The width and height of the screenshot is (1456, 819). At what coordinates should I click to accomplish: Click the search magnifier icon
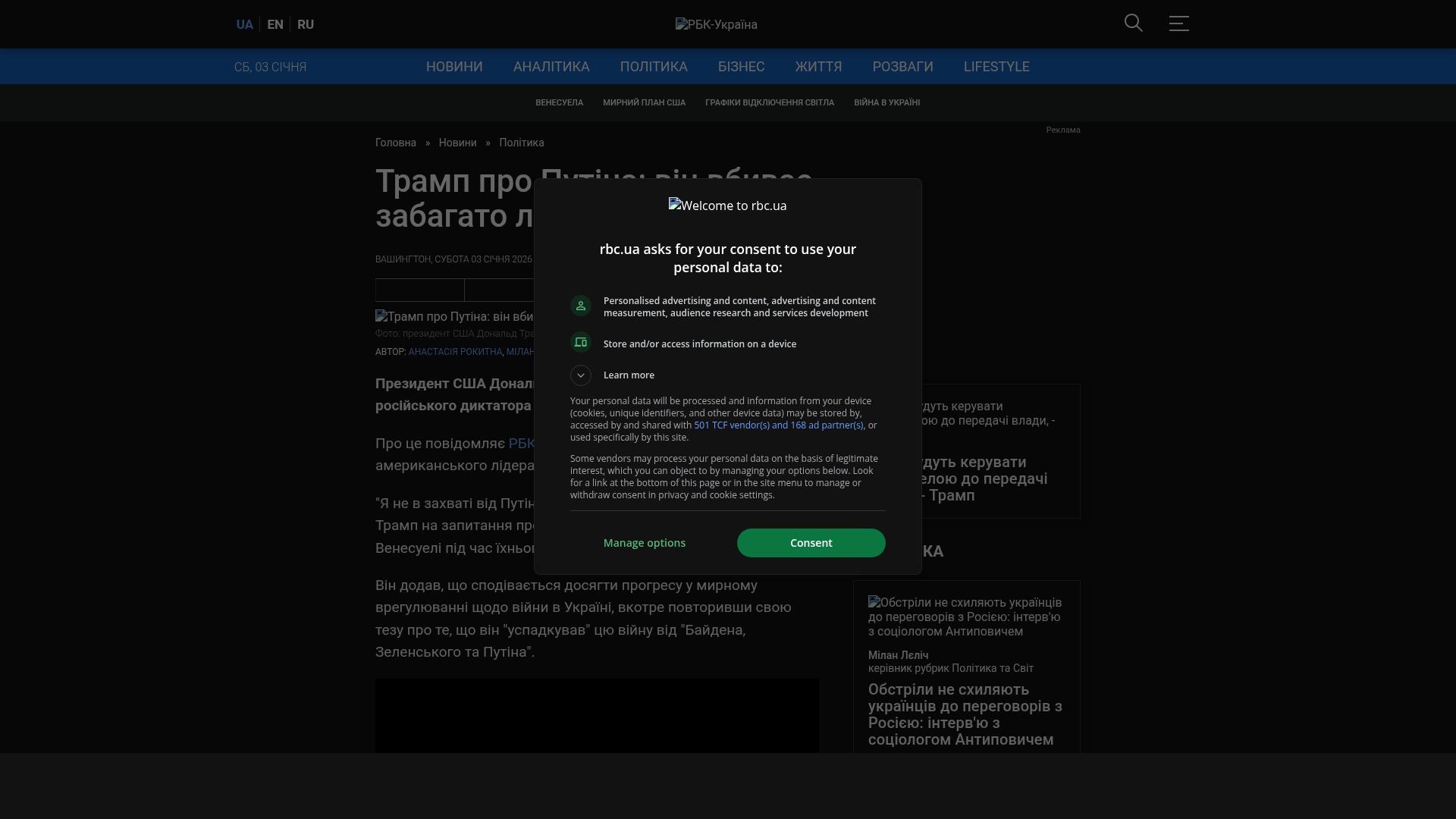tap(1133, 24)
